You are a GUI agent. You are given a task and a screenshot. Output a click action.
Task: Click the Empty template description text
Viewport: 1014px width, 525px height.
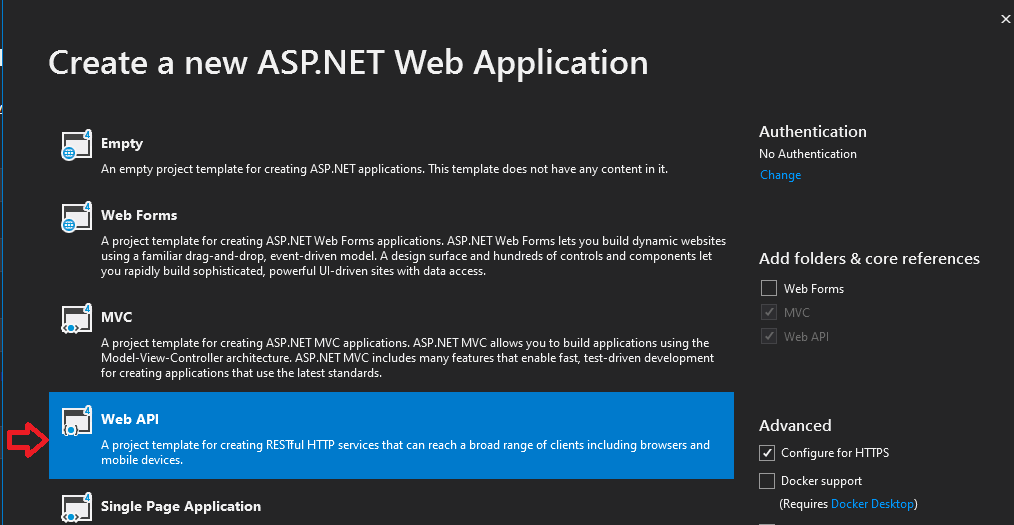[x=384, y=169]
